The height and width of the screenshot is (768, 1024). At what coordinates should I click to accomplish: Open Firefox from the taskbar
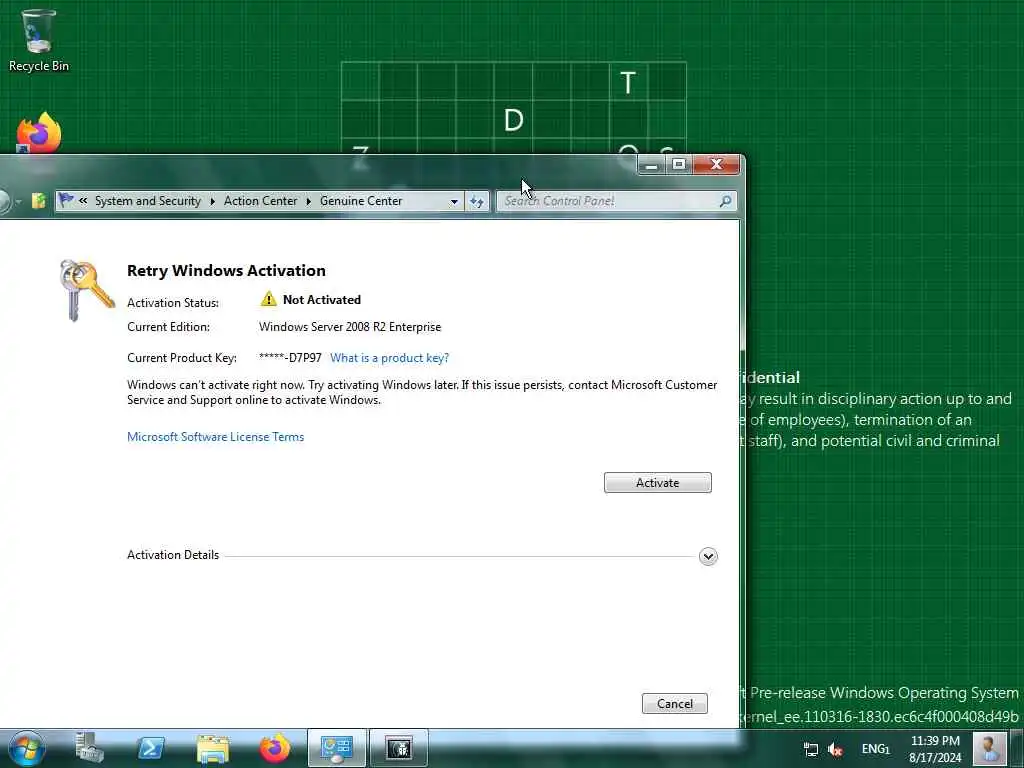point(275,748)
